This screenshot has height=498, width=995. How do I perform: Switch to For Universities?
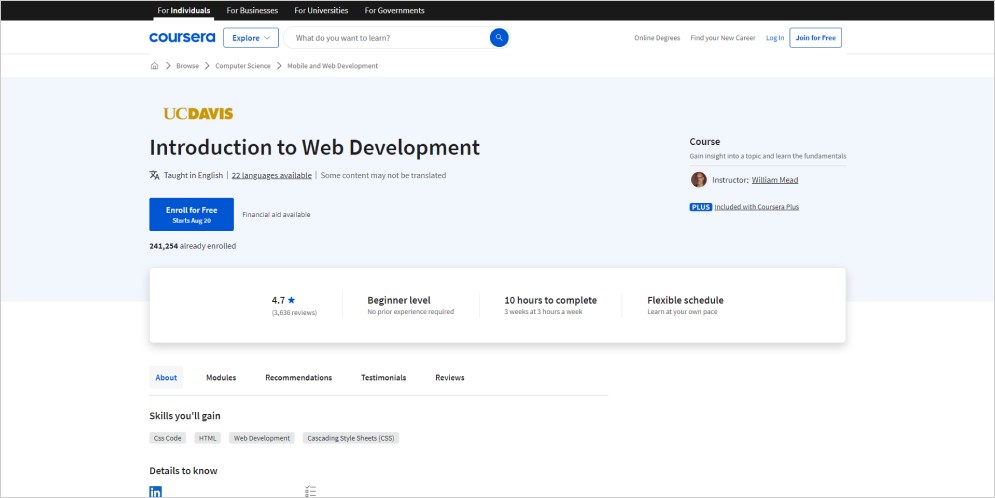click(321, 10)
